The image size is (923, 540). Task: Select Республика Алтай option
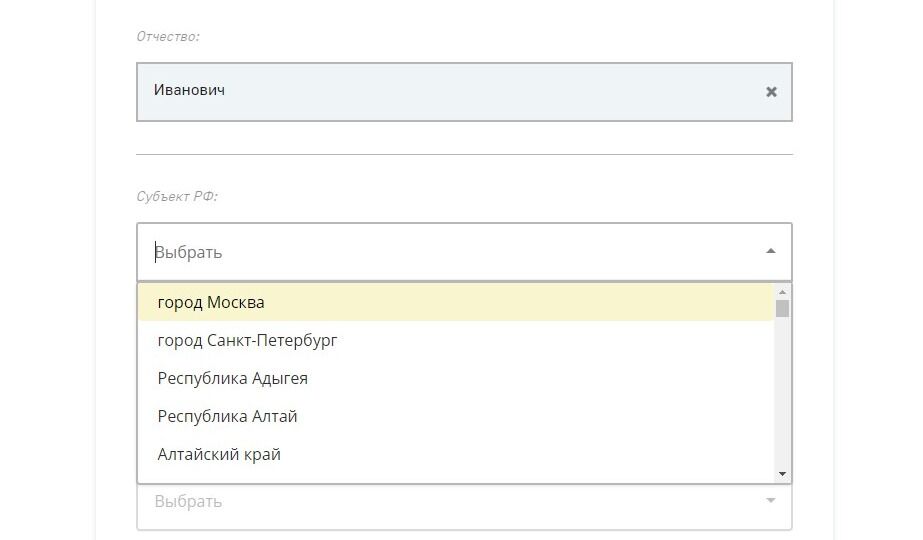click(x=456, y=416)
